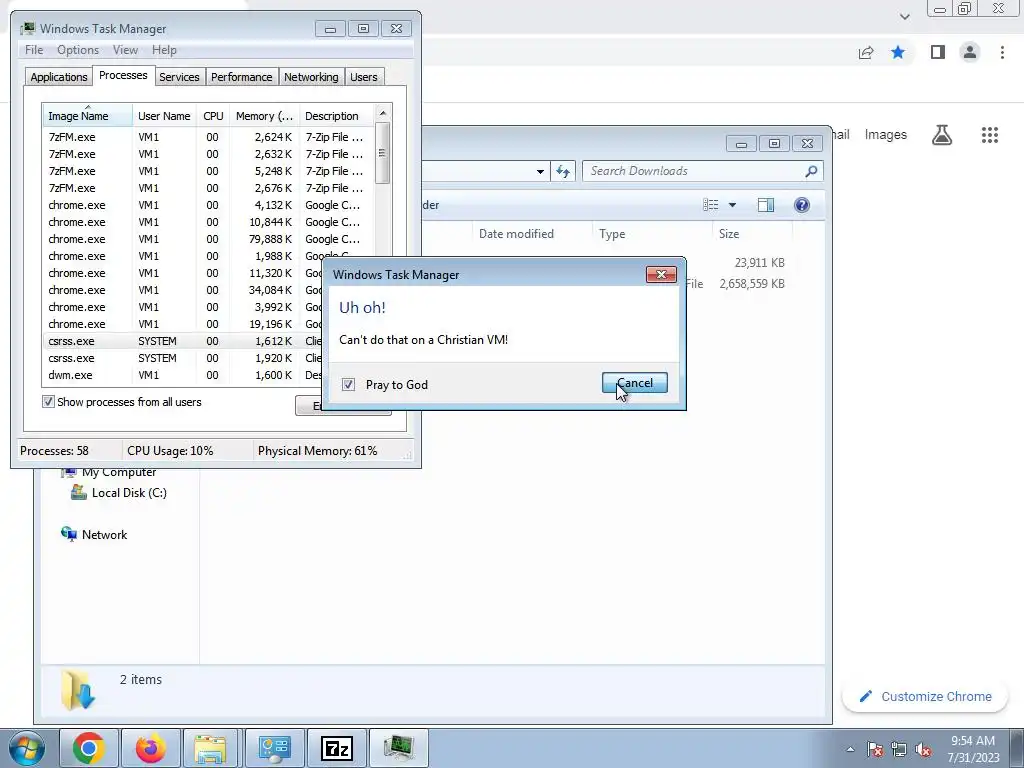Click the process list scroll-up arrow

(383, 113)
